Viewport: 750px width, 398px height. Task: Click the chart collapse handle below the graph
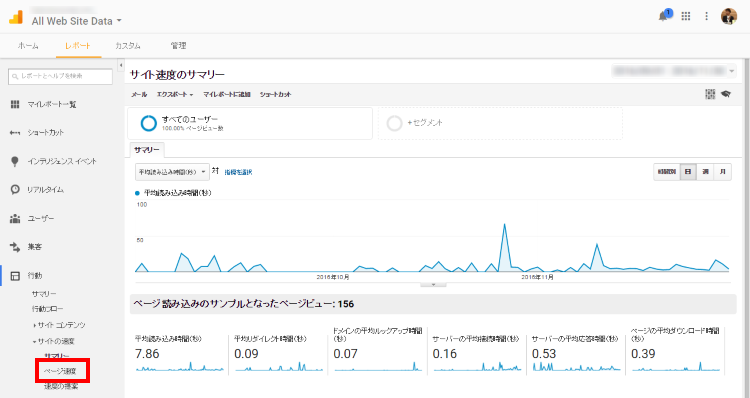[433, 284]
